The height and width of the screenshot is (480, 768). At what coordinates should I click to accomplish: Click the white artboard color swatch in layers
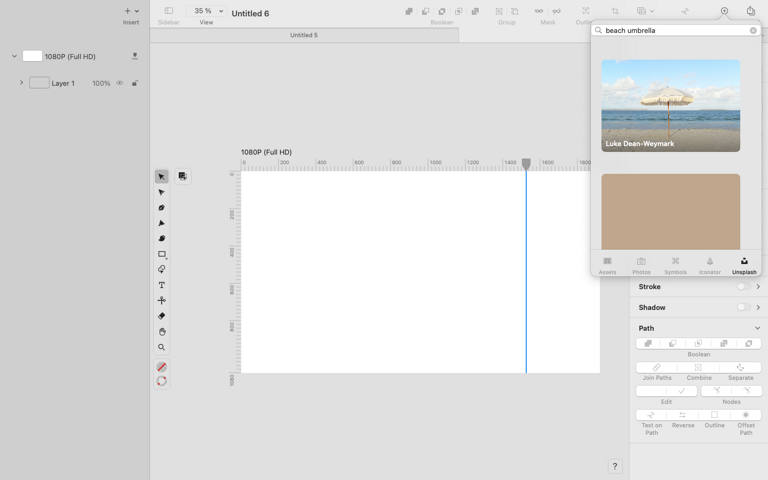tap(32, 56)
